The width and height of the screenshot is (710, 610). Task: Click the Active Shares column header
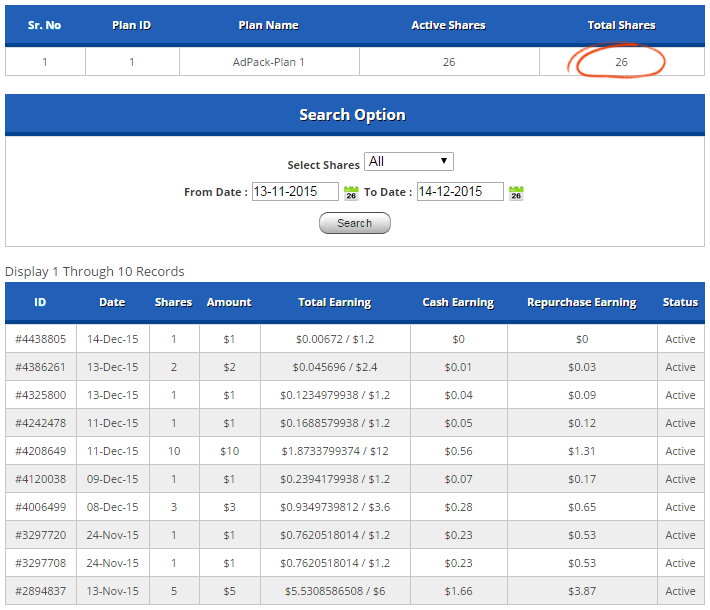point(448,25)
